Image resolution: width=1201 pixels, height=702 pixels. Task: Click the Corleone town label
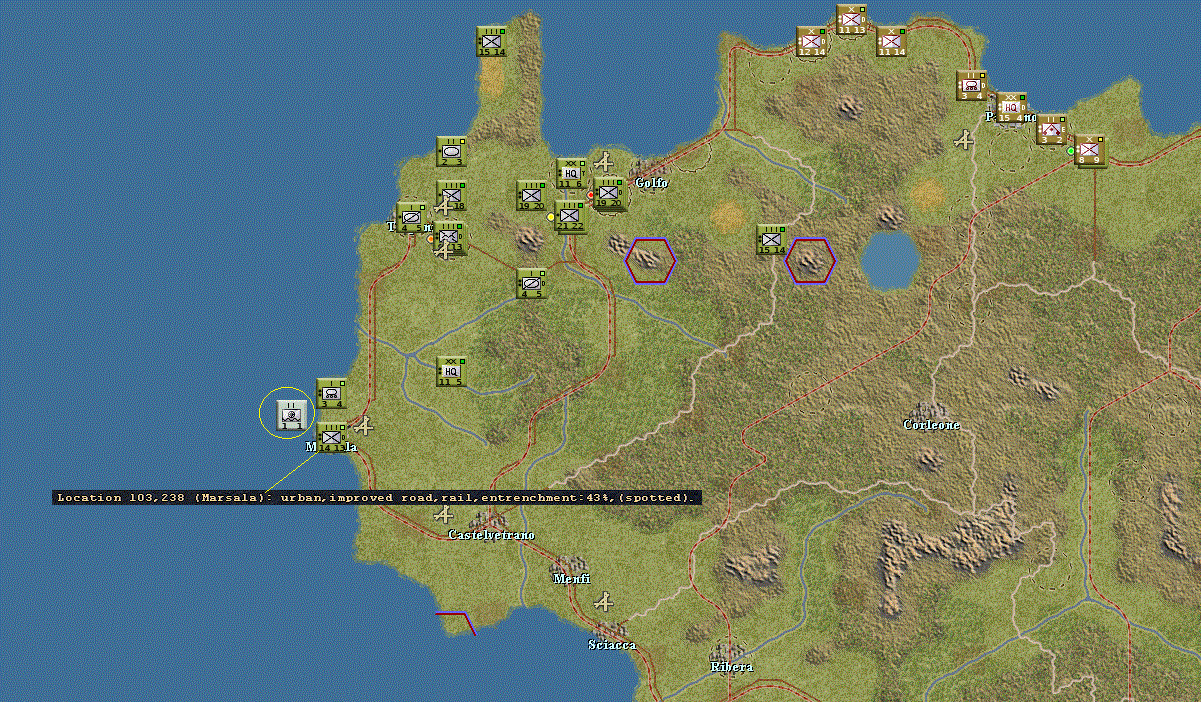(931, 425)
